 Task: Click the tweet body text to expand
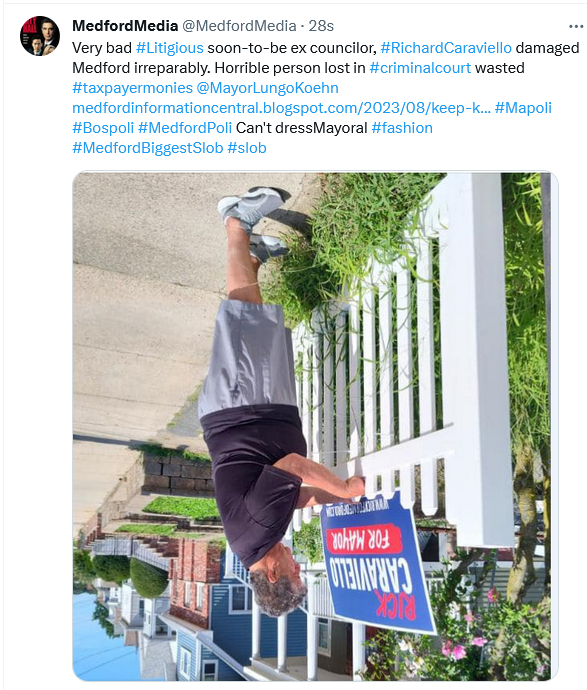pyautogui.click(x=326, y=98)
